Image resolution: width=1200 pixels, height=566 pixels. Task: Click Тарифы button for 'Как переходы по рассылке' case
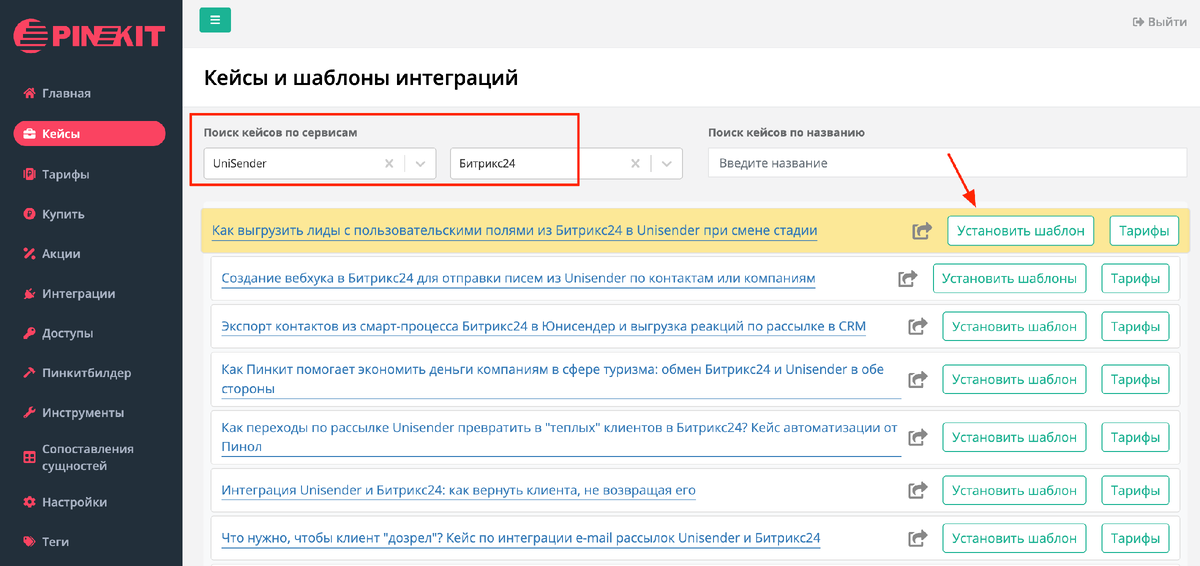[x=1135, y=438]
